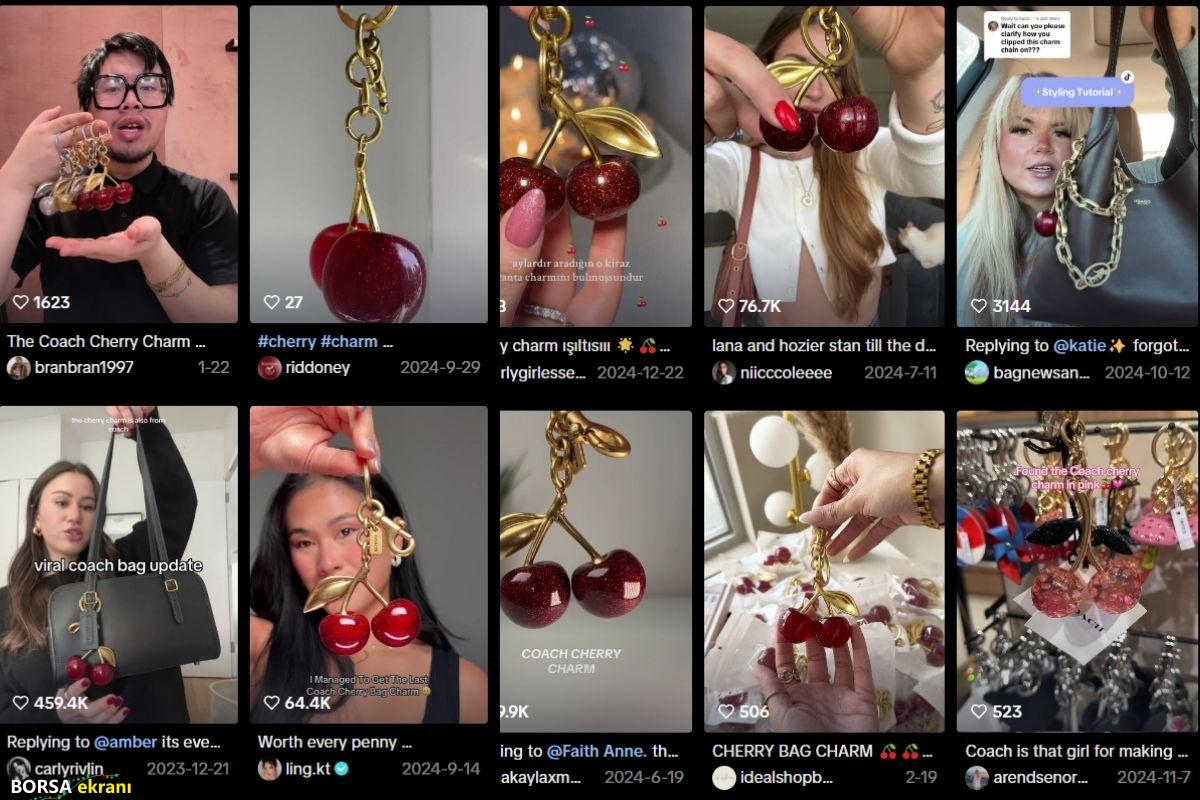Image resolution: width=1200 pixels, height=800 pixels.
Task: Open The Coach Cherry Charm video thumbnail
Action: (119, 164)
